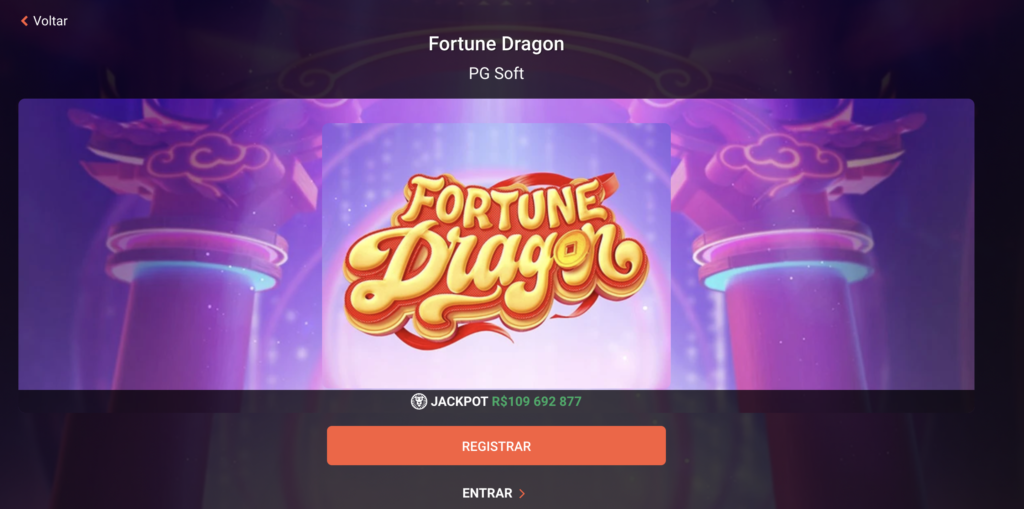Image resolution: width=1024 pixels, height=509 pixels.
Task: Click the PG Soft provider label
Action: (x=496, y=74)
